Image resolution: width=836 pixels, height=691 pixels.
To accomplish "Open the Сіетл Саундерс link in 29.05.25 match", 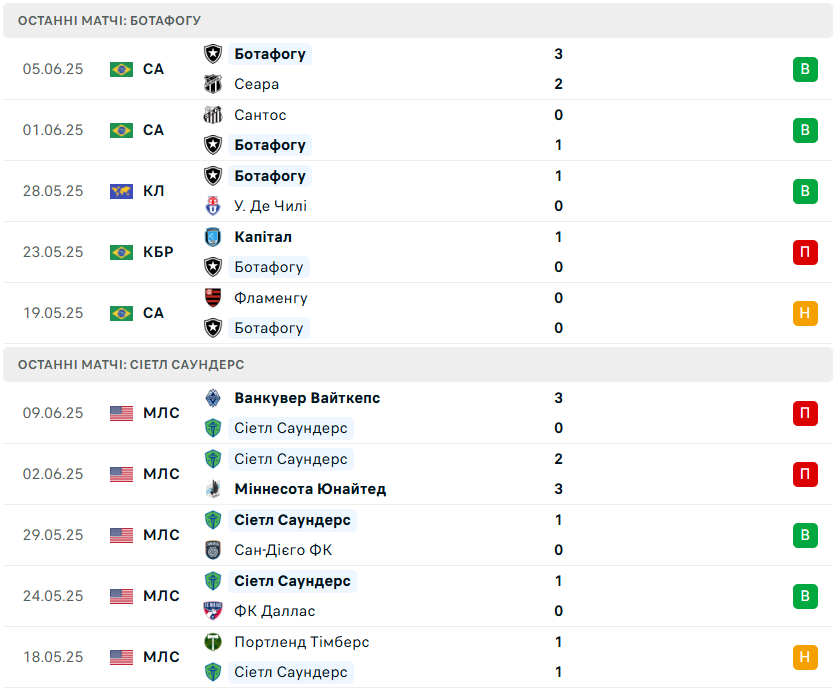I will coord(292,520).
